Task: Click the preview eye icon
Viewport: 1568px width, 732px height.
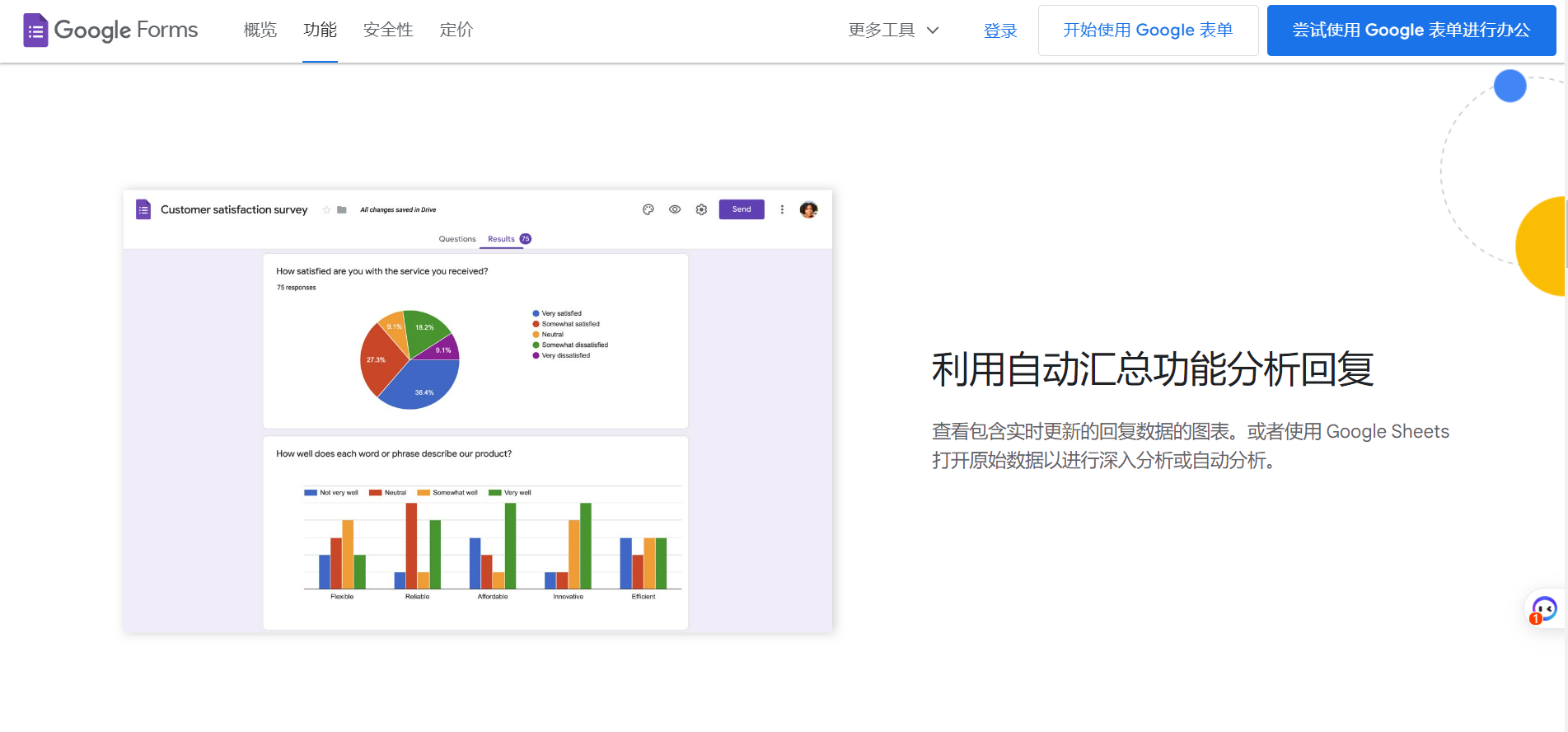Action: (x=675, y=209)
